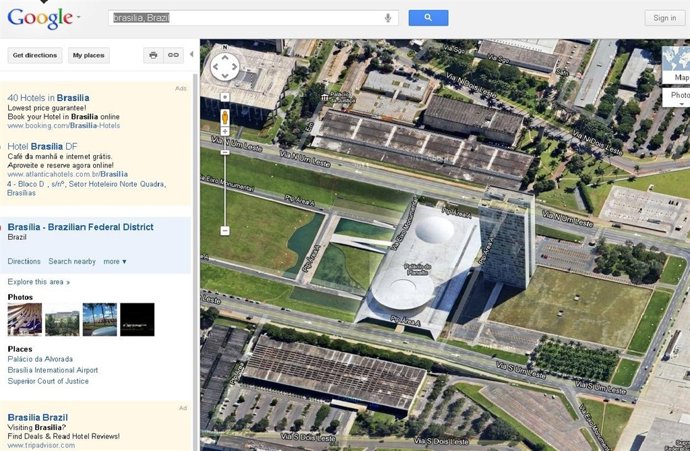Open the 40 Hotels in Brasilia ad
690x451 pixels.
coord(48,98)
